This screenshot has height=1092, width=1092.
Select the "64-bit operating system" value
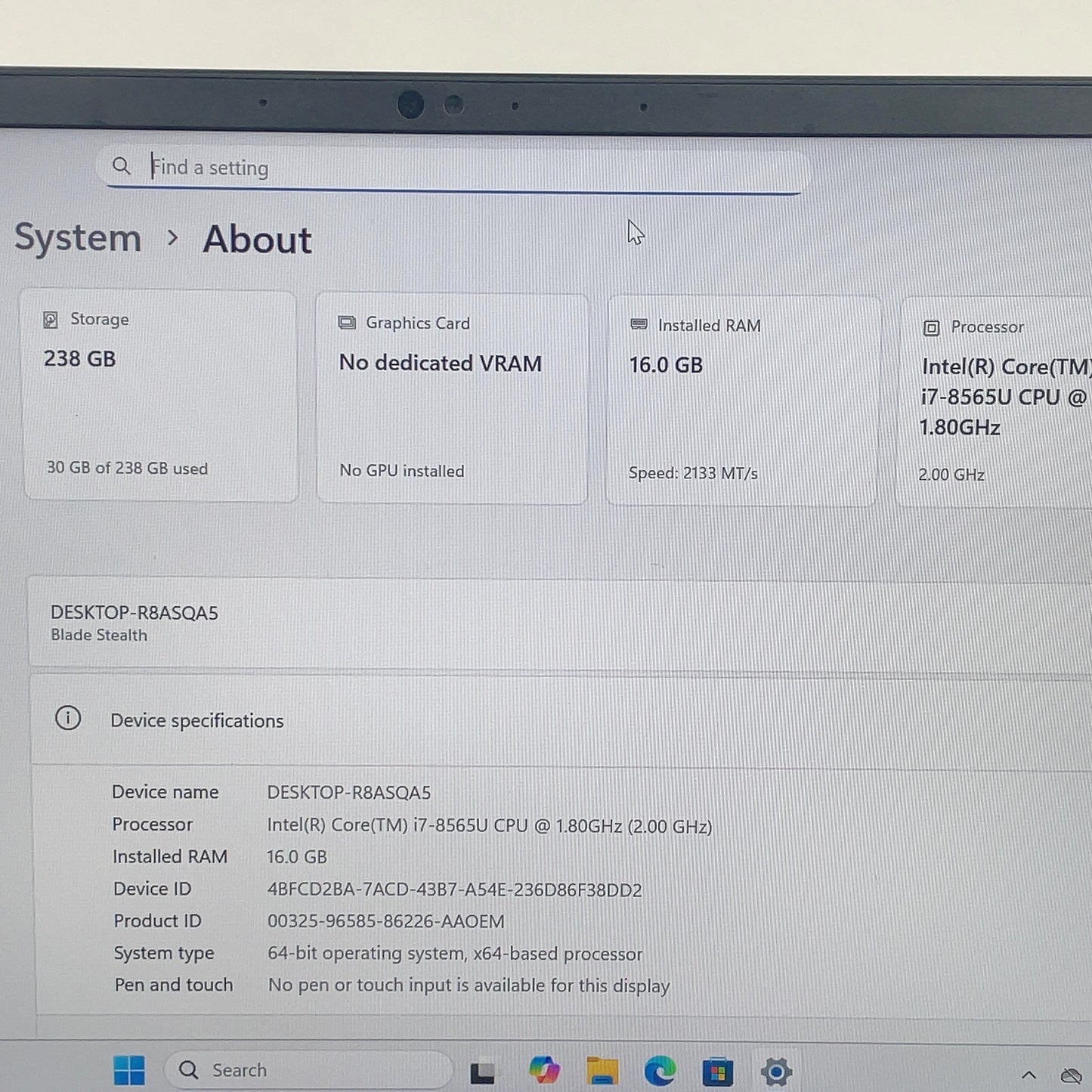coord(455,954)
